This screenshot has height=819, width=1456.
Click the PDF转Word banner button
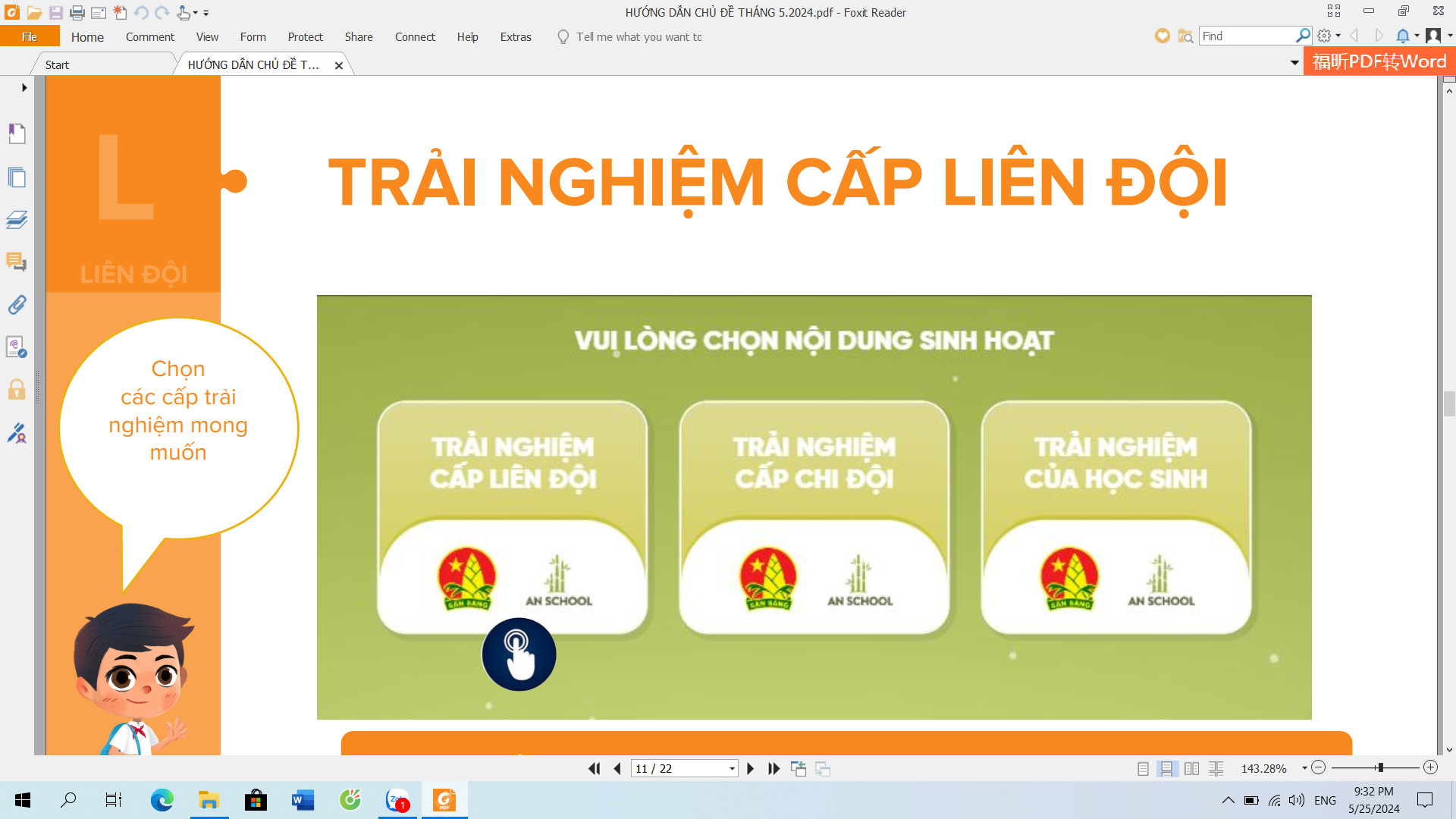tap(1379, 61)
